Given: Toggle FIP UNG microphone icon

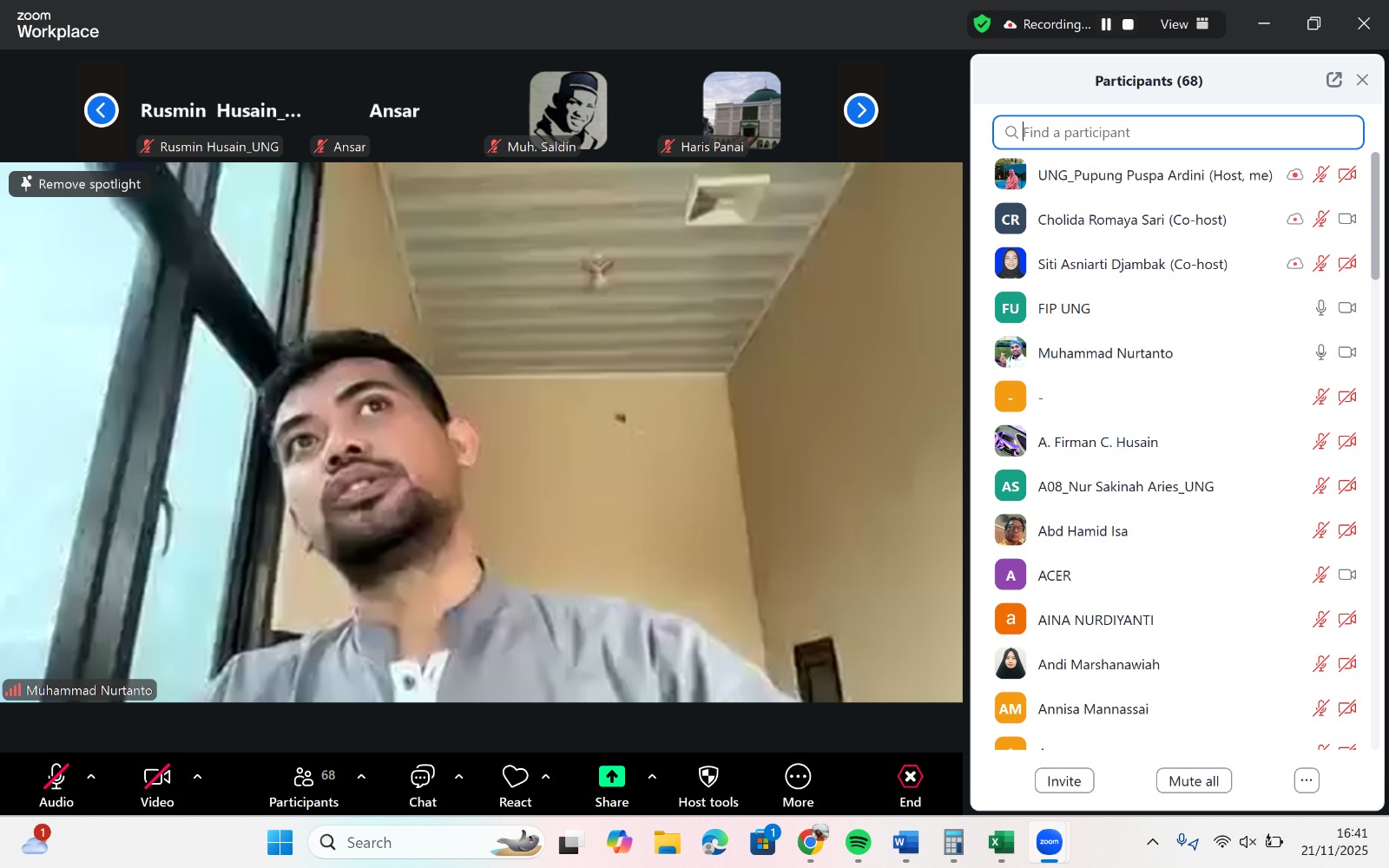Looking at the screenshot, I should (1320, 308).
